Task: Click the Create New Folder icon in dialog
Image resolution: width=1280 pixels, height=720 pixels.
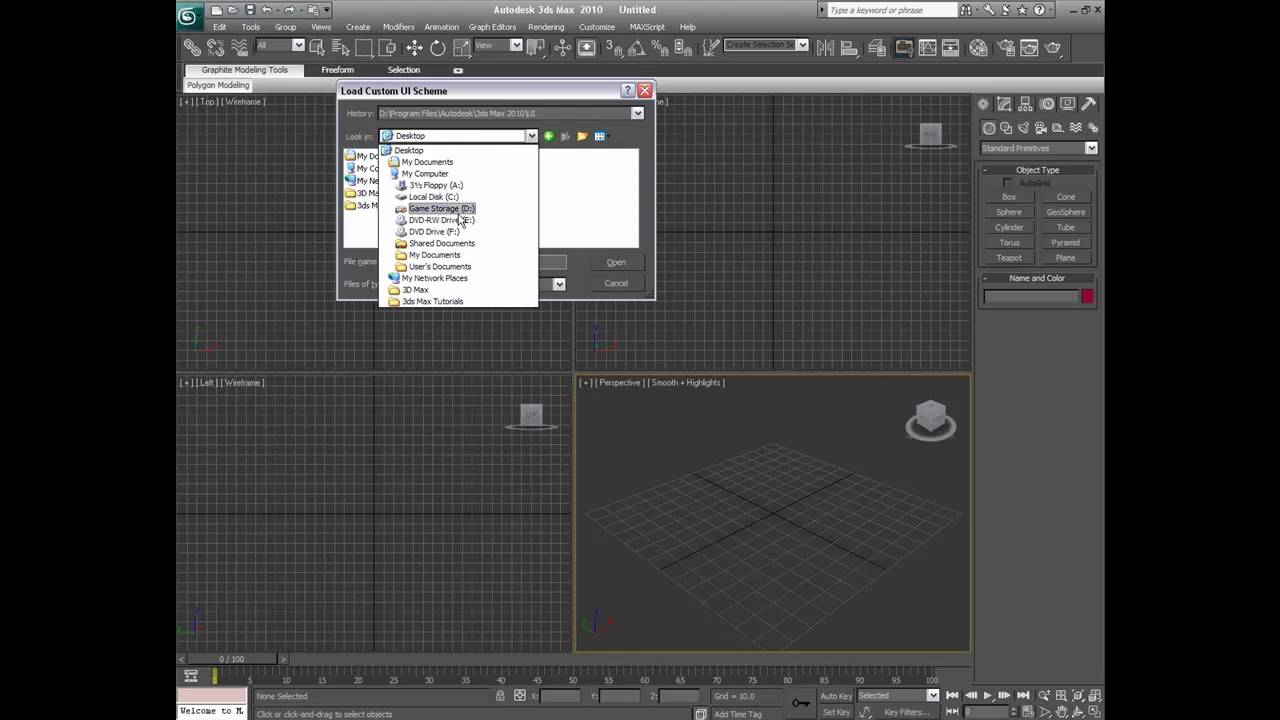Action: click(x=582, y=136)
